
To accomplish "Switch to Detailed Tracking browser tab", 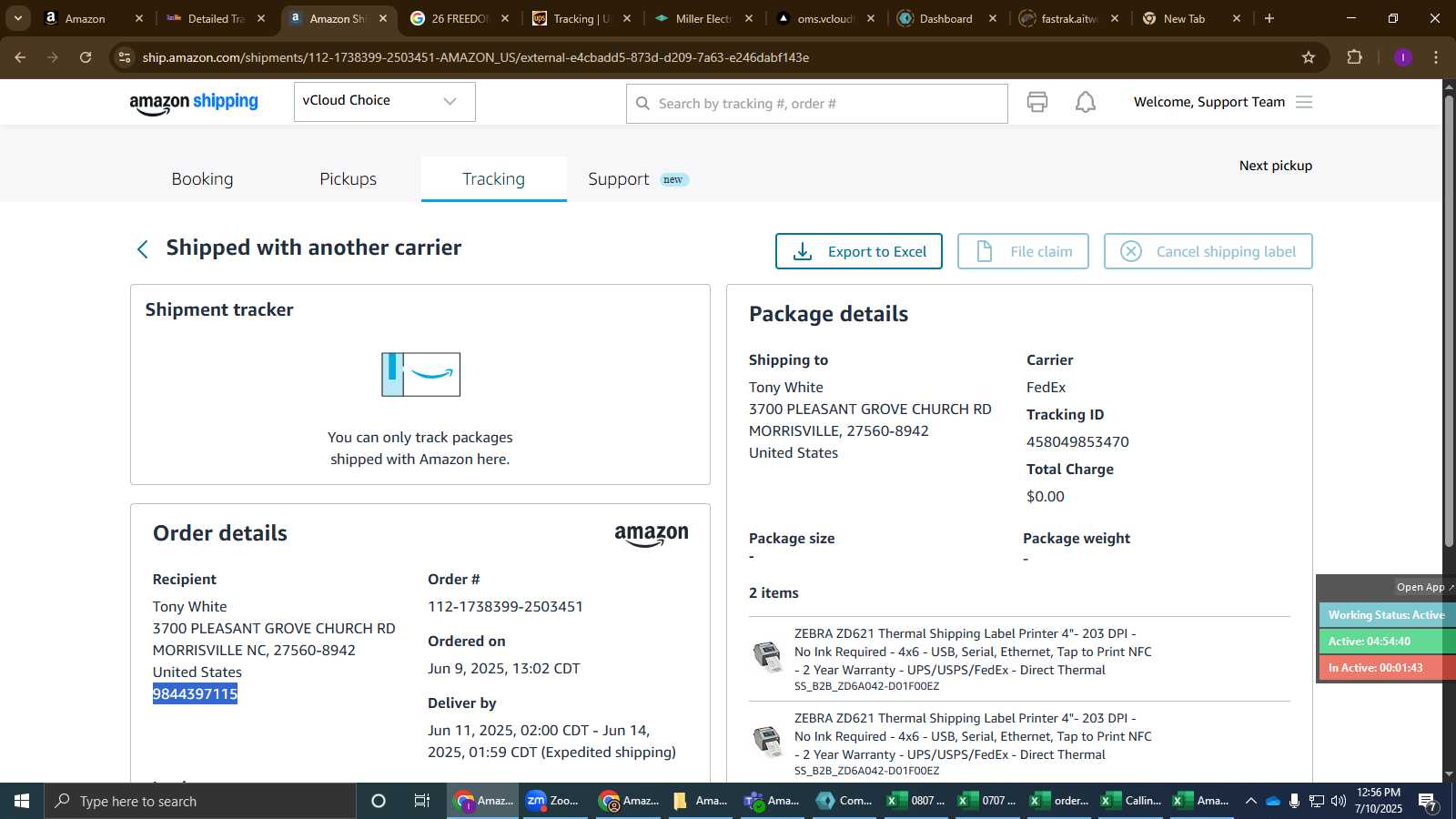I will tap(217, 18).
